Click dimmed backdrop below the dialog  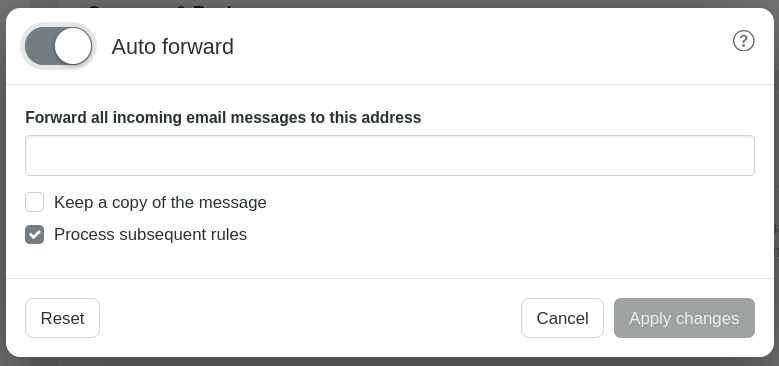(x=390, y=362)
